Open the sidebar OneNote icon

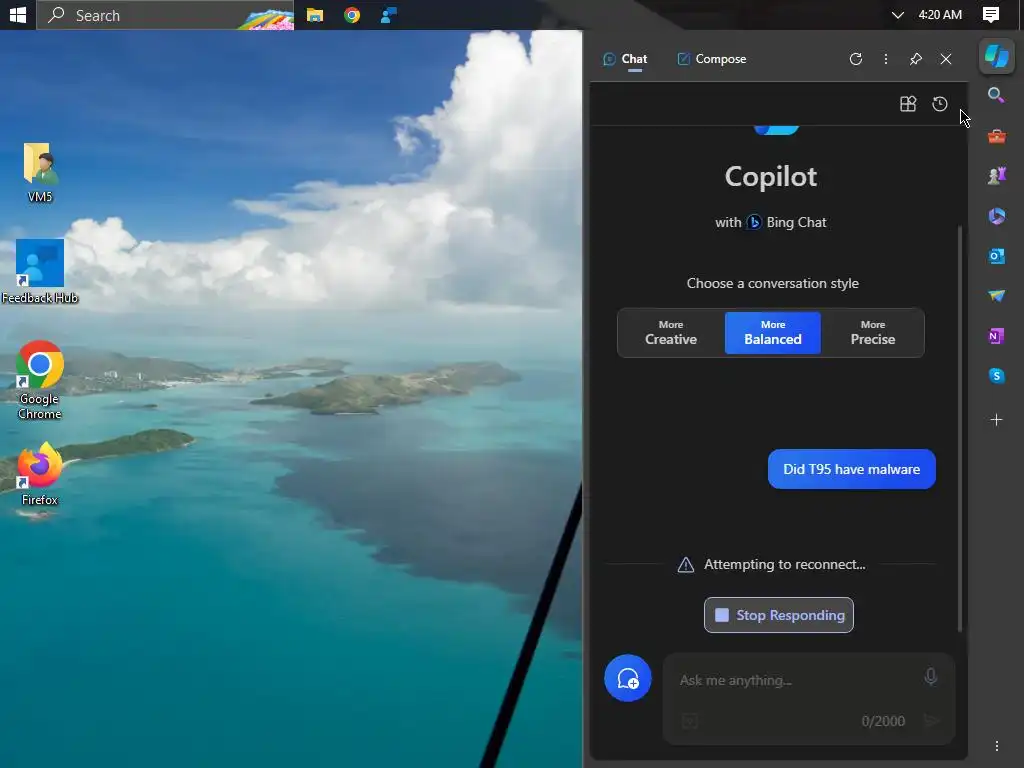(x=997, y=336)
